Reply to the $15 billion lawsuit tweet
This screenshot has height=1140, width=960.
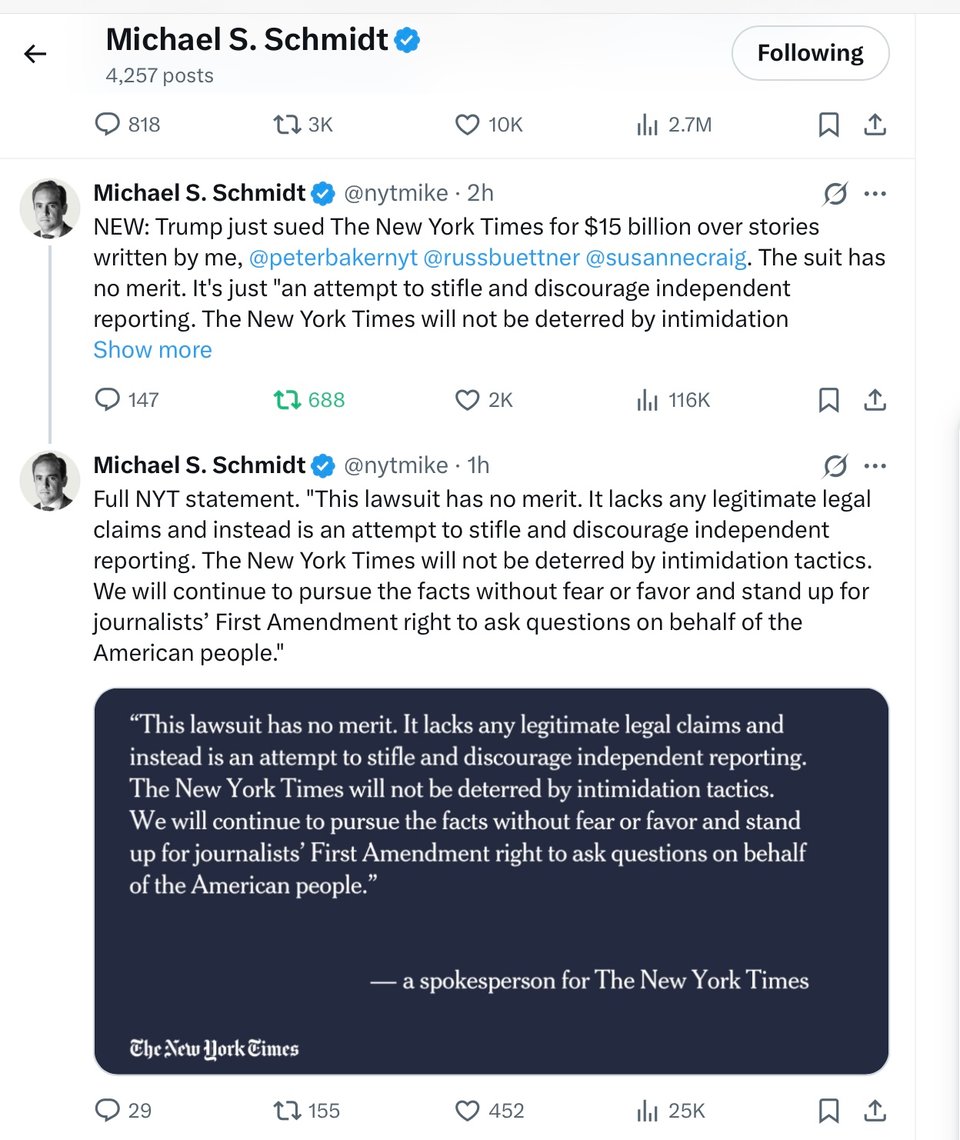[107, 399]
